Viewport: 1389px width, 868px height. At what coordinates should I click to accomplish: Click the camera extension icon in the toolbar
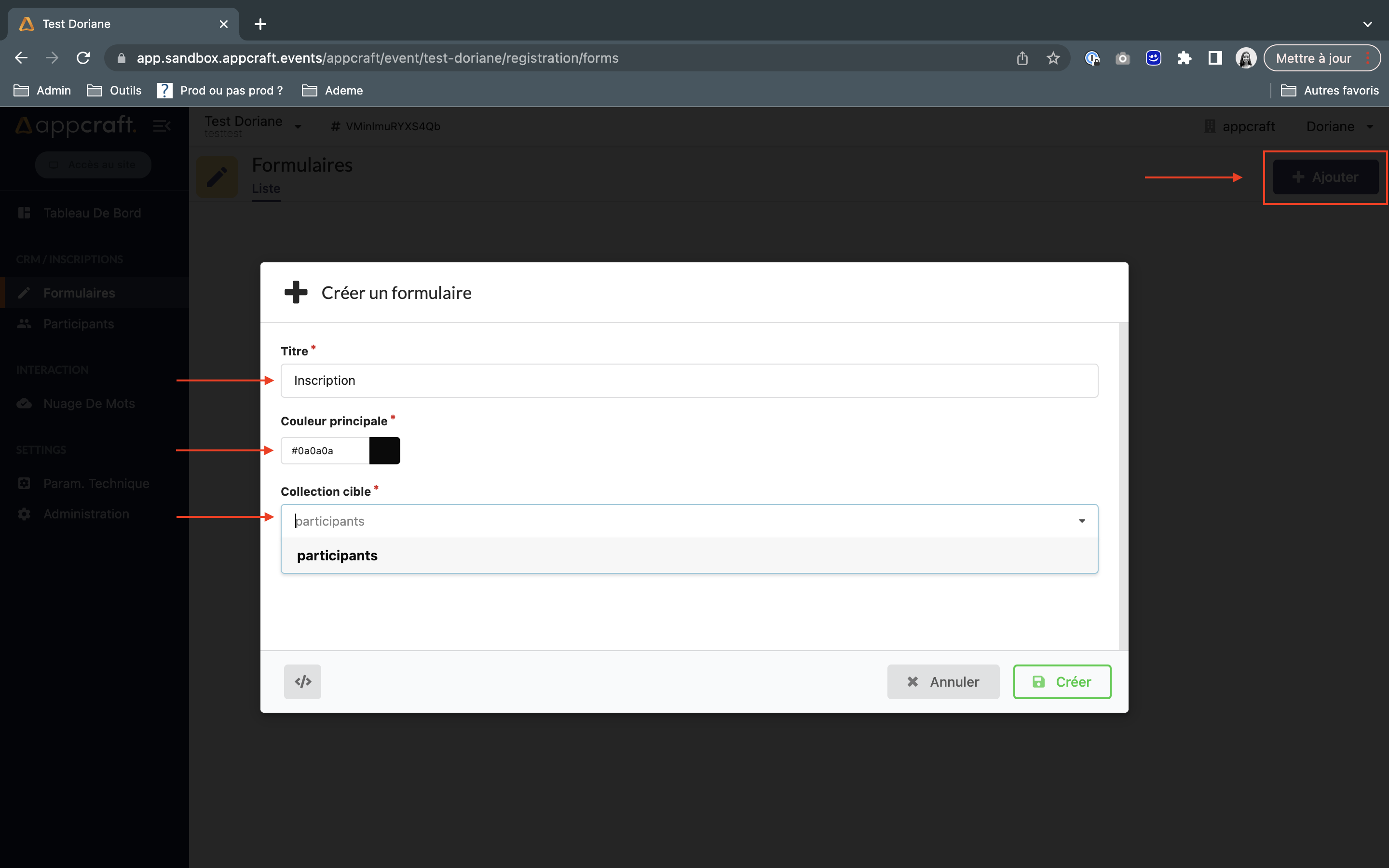[x=1122, y=58]
